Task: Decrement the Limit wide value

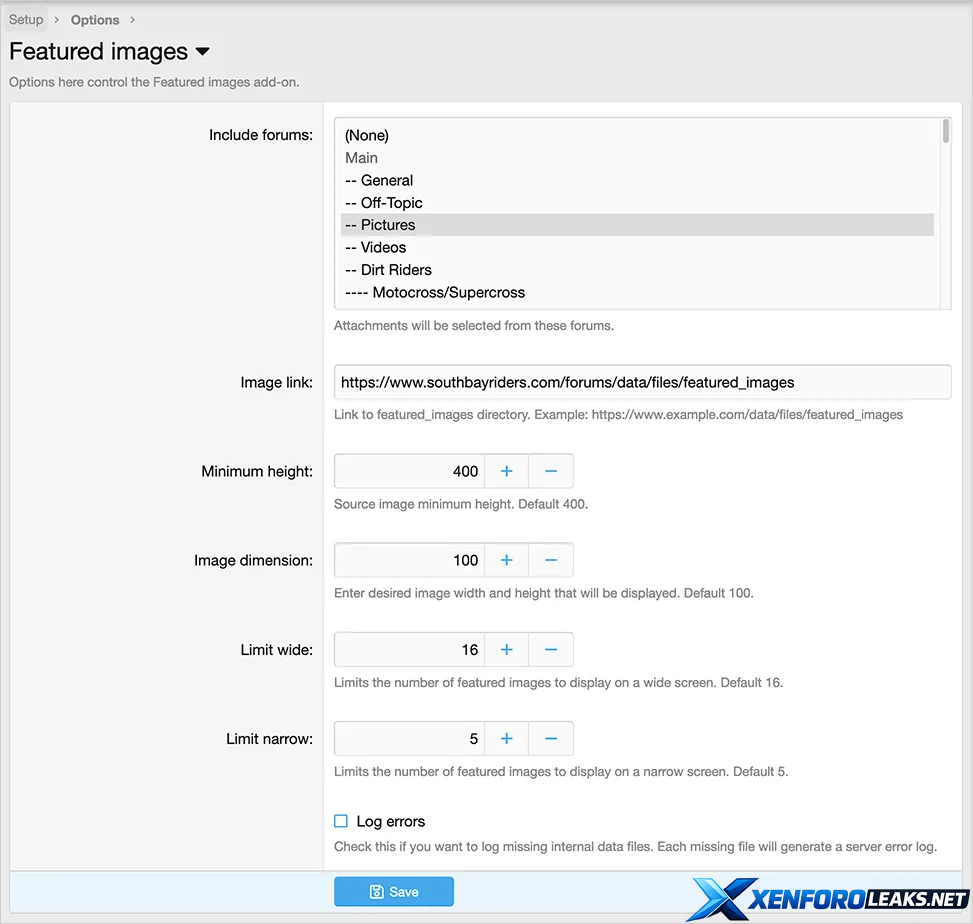Action: coord(551,650)
